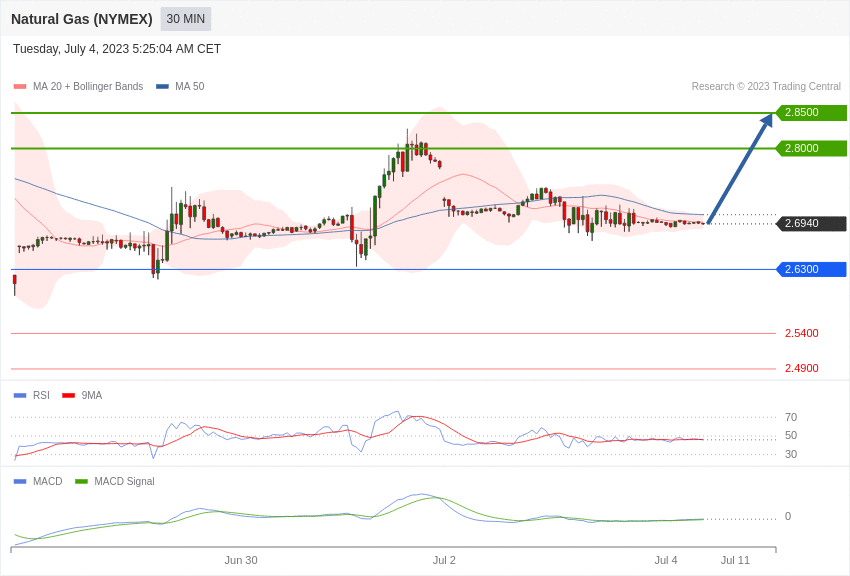850x576 pixels.
Task: Click the 2.8000 resistance price tag
Action: [x=812, y=148]
